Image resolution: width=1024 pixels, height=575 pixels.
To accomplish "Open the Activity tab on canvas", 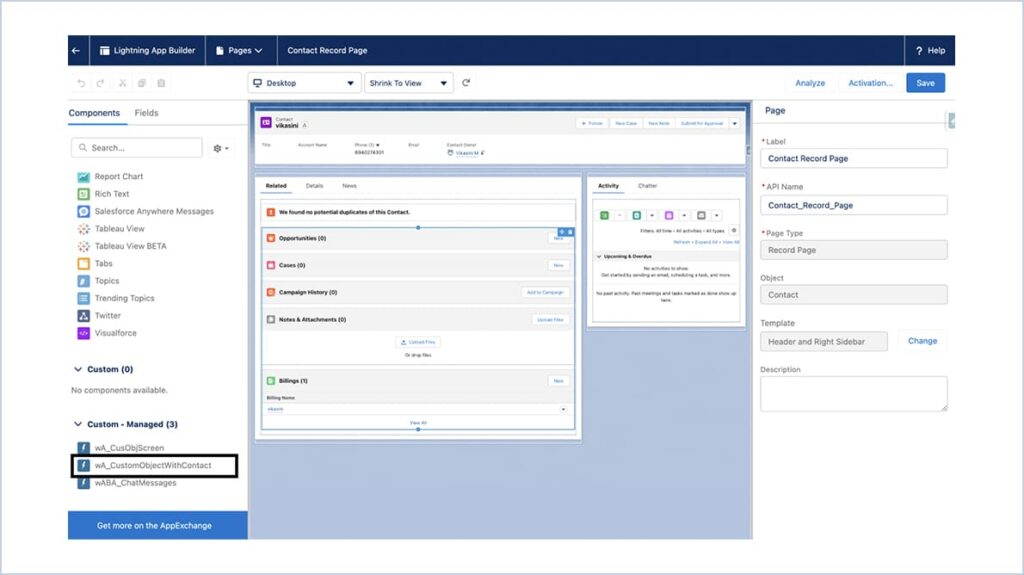I will 608,186.
